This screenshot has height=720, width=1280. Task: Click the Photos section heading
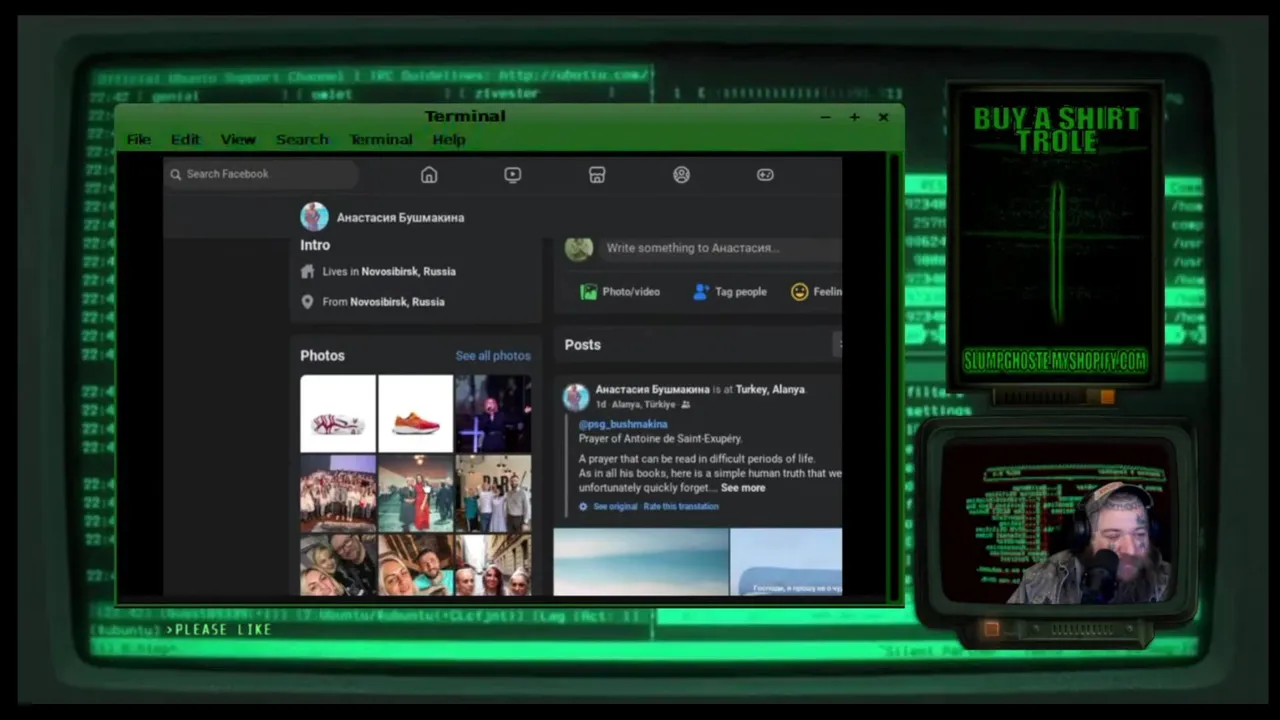tap(322, 356)
